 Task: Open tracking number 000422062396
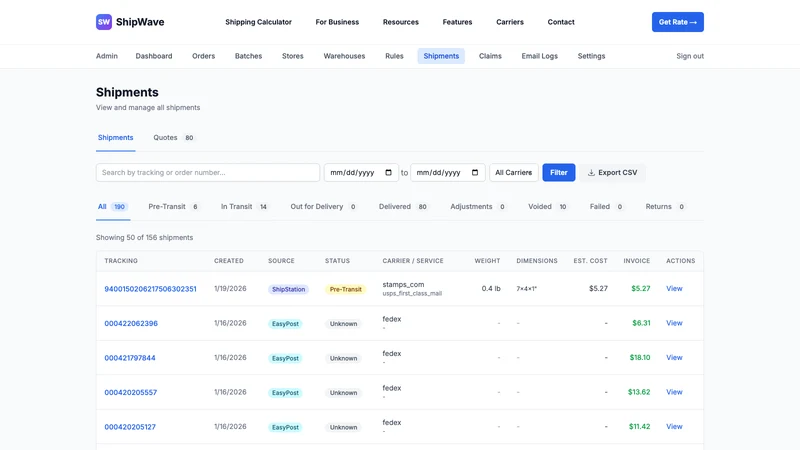click(131, 323)
